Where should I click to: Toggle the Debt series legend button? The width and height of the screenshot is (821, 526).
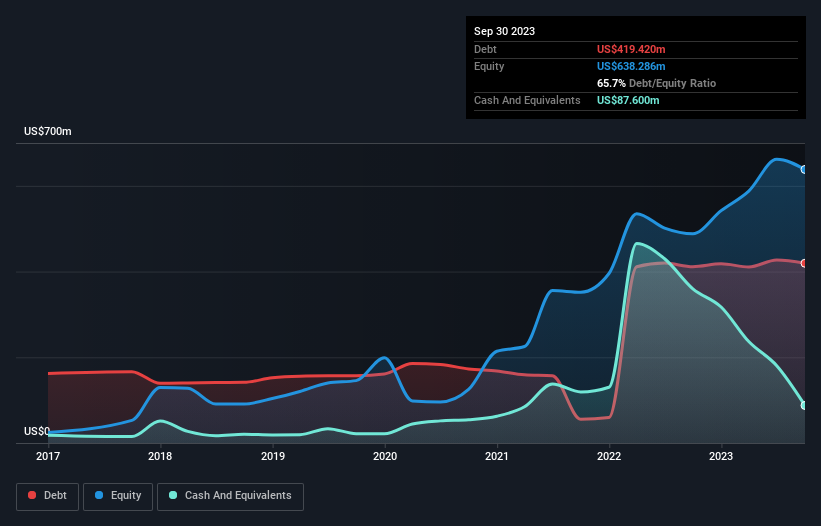coord(47,496)
